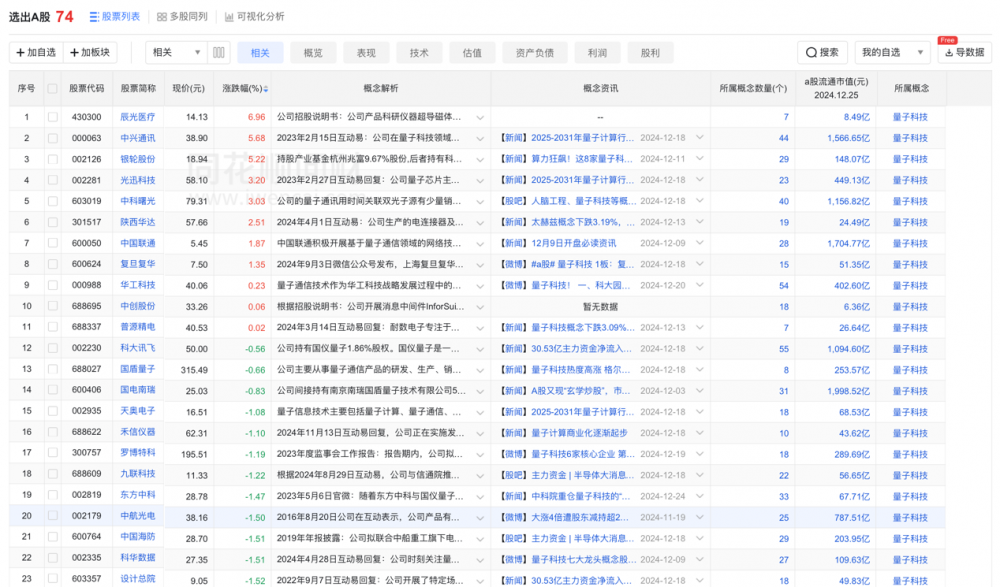1000x587 pixels.
Task: Open the 可视化分析 chart view
Action: pyautogui.click(x=230, y=17)
